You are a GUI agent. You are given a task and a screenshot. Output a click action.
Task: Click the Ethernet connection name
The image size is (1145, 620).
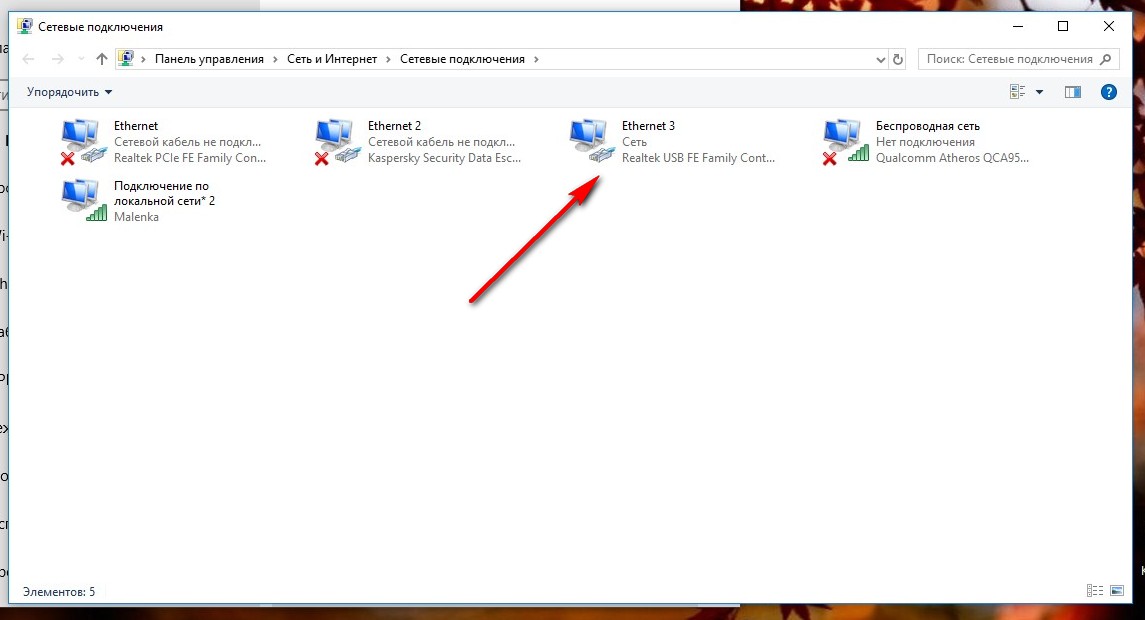pyautogui.click(x=136, y=126)
